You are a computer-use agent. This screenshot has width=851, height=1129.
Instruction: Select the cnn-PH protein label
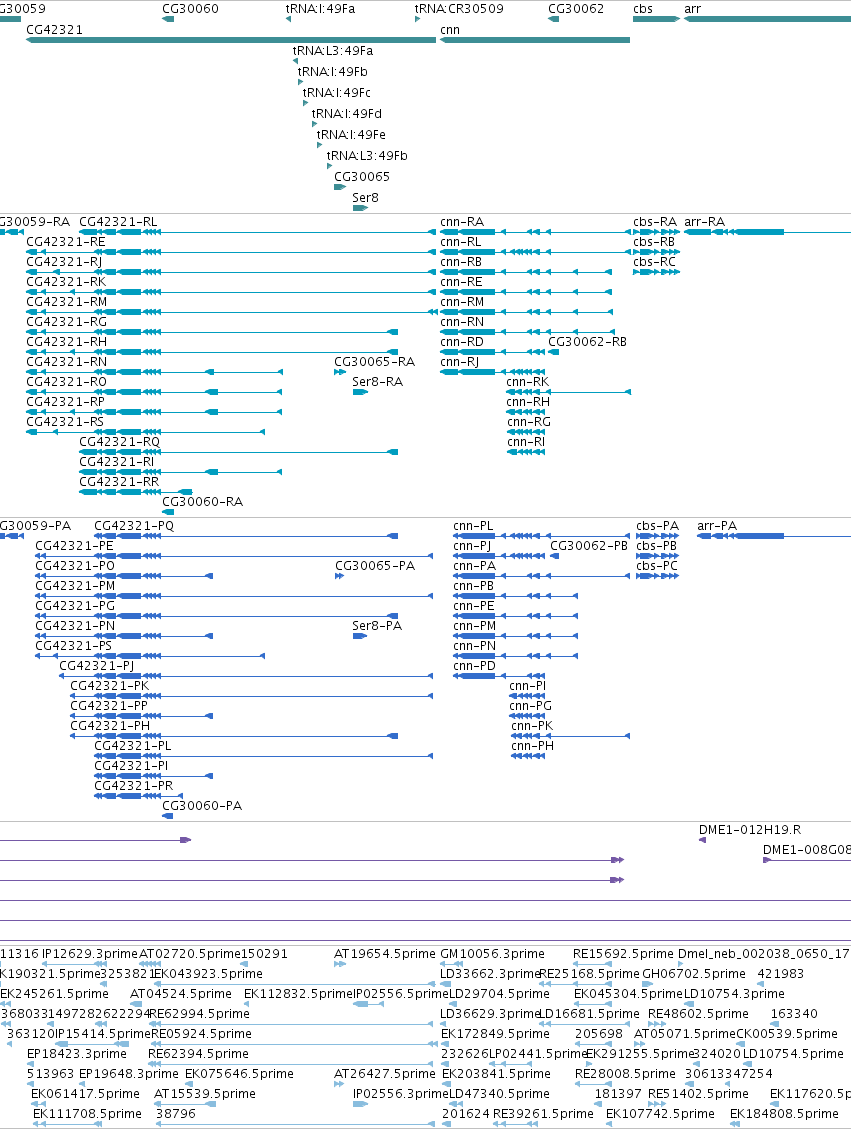tap(532, 745)
